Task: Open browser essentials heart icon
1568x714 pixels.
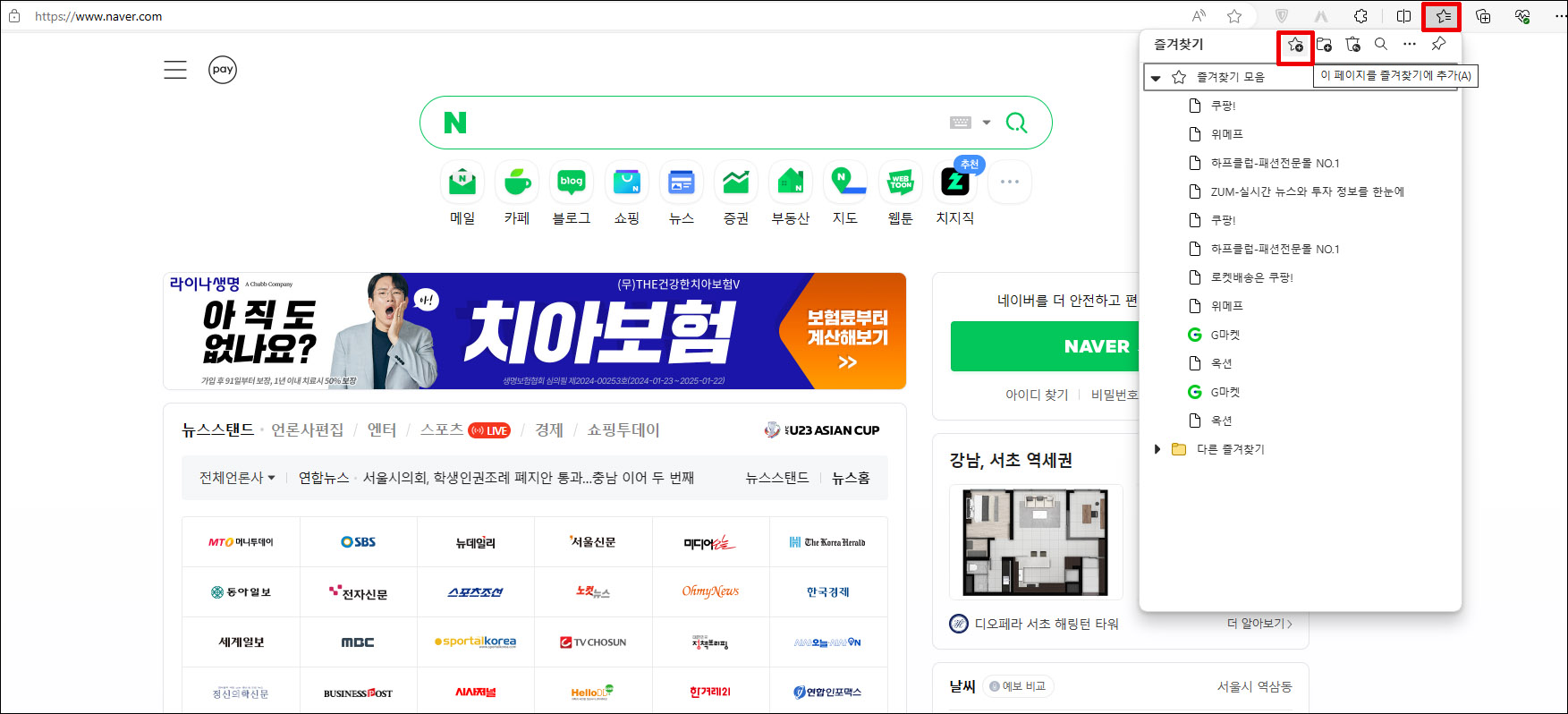Action: 1522,16
